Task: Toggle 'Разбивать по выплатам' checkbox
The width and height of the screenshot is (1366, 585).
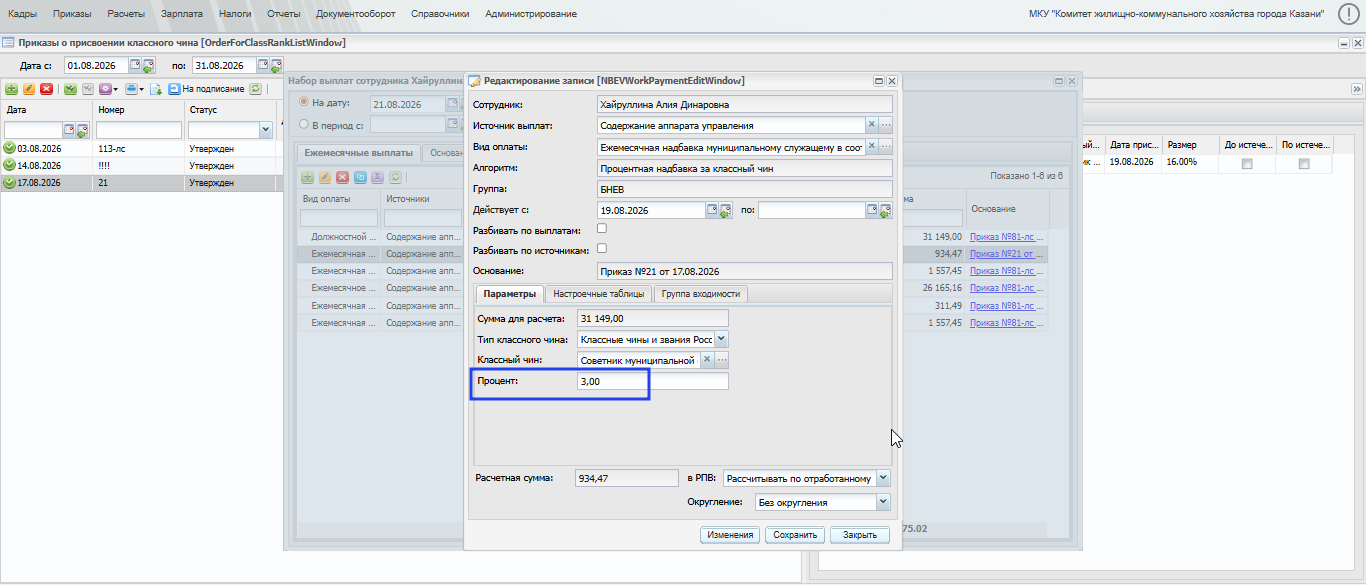Action: point(602,229)
